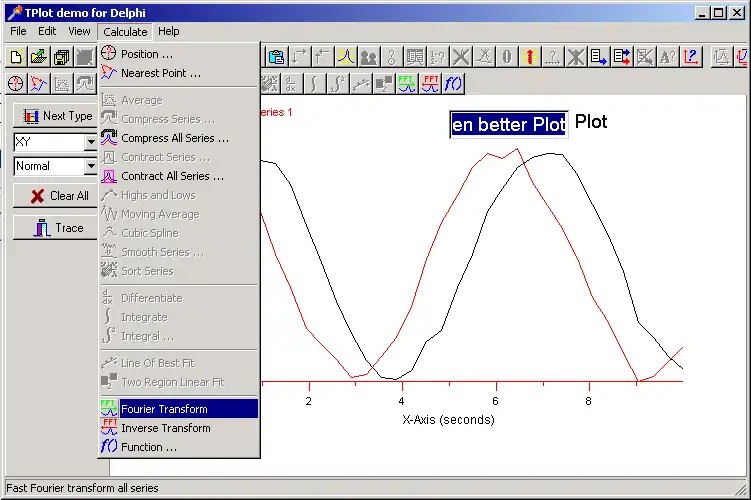The height and width of the screenshot is (500, 751).
Task: Click the crossed lines X toolbar icon
Action: 460,57
